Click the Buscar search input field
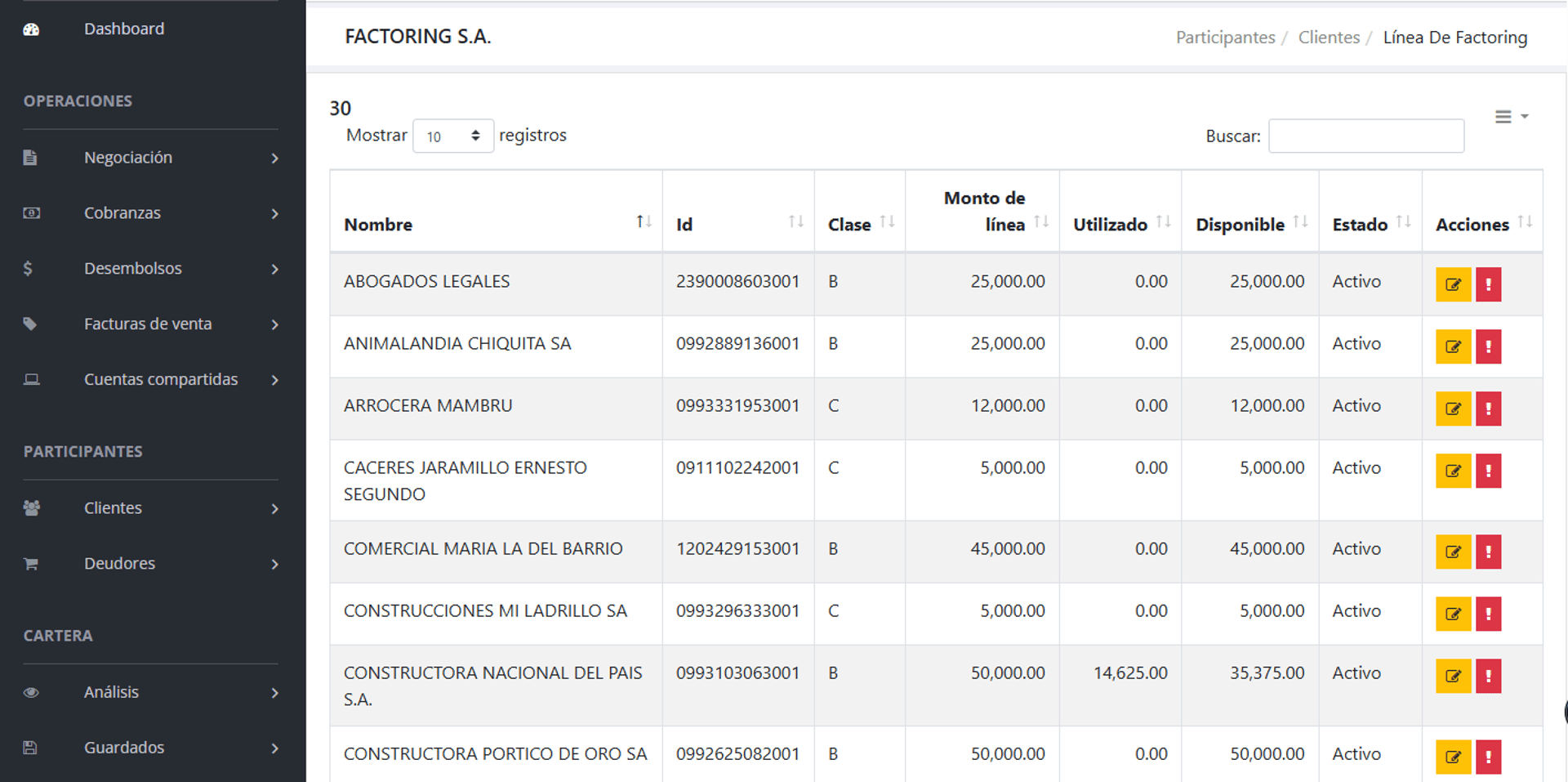Screen dimensions: 1568x782 point(1365,136)
